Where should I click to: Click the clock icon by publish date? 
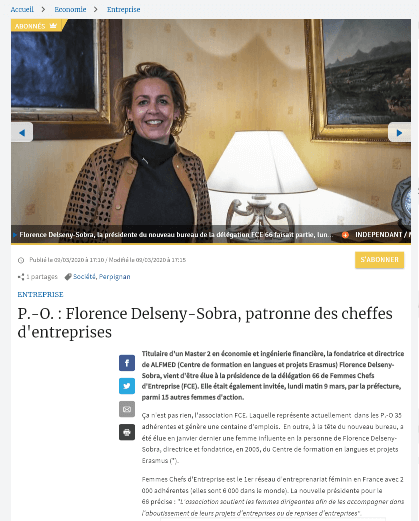pyautogui.click(x=21, y=260)
